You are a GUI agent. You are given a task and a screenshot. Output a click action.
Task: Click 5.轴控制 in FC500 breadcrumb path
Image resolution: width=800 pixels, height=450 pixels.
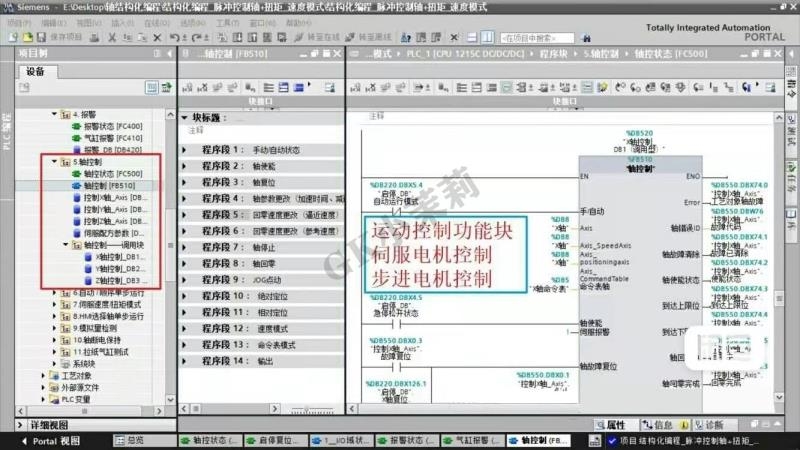pyautogui.click(x=601, y=54)
